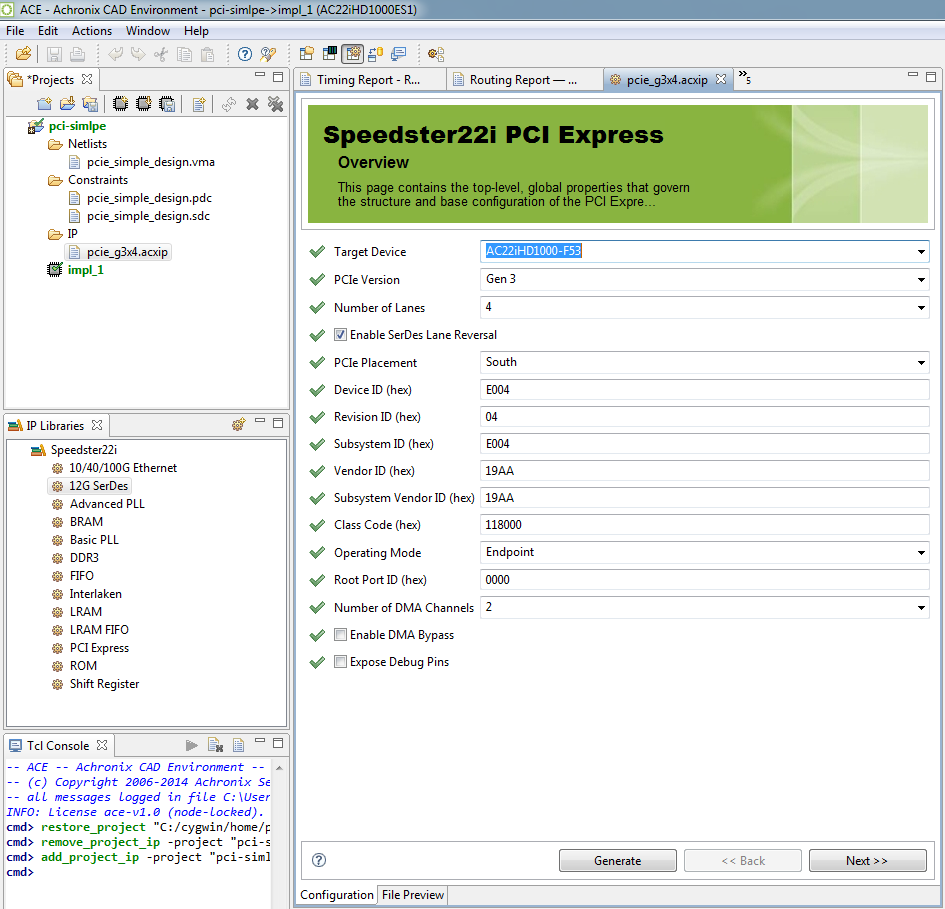Click the Device ID (hex) input field
The width and height of the screenshot is (945, 909).
coord(705,390)
